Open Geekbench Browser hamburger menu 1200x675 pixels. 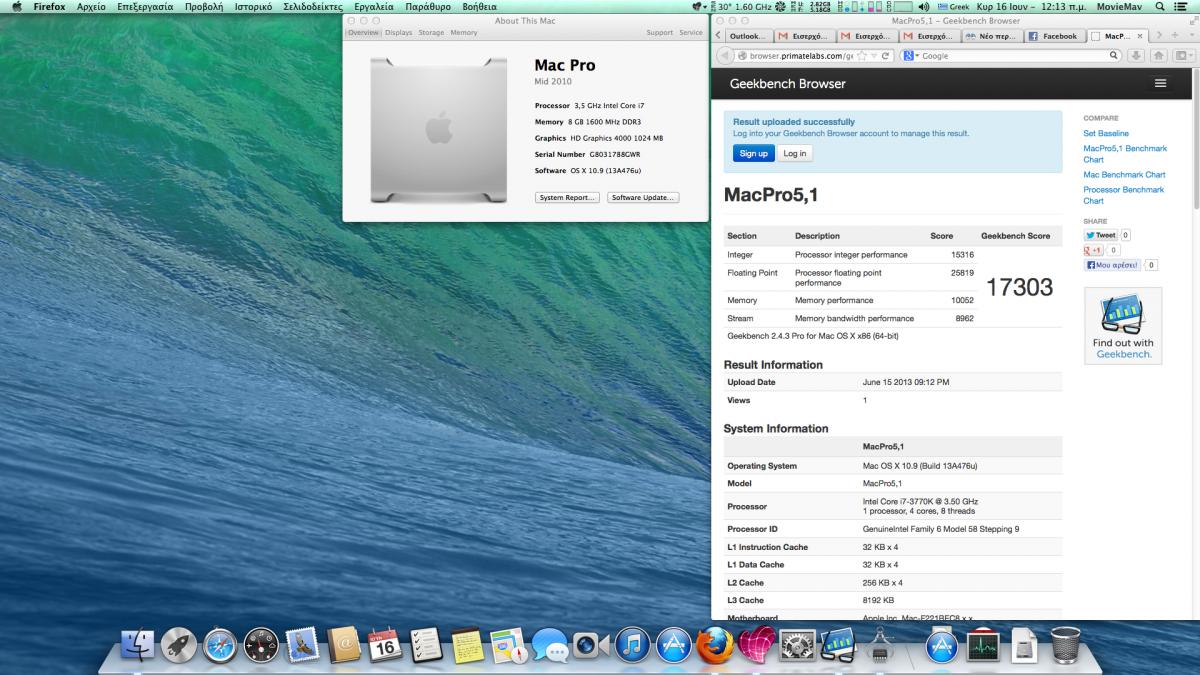[x=1160, y=83]
